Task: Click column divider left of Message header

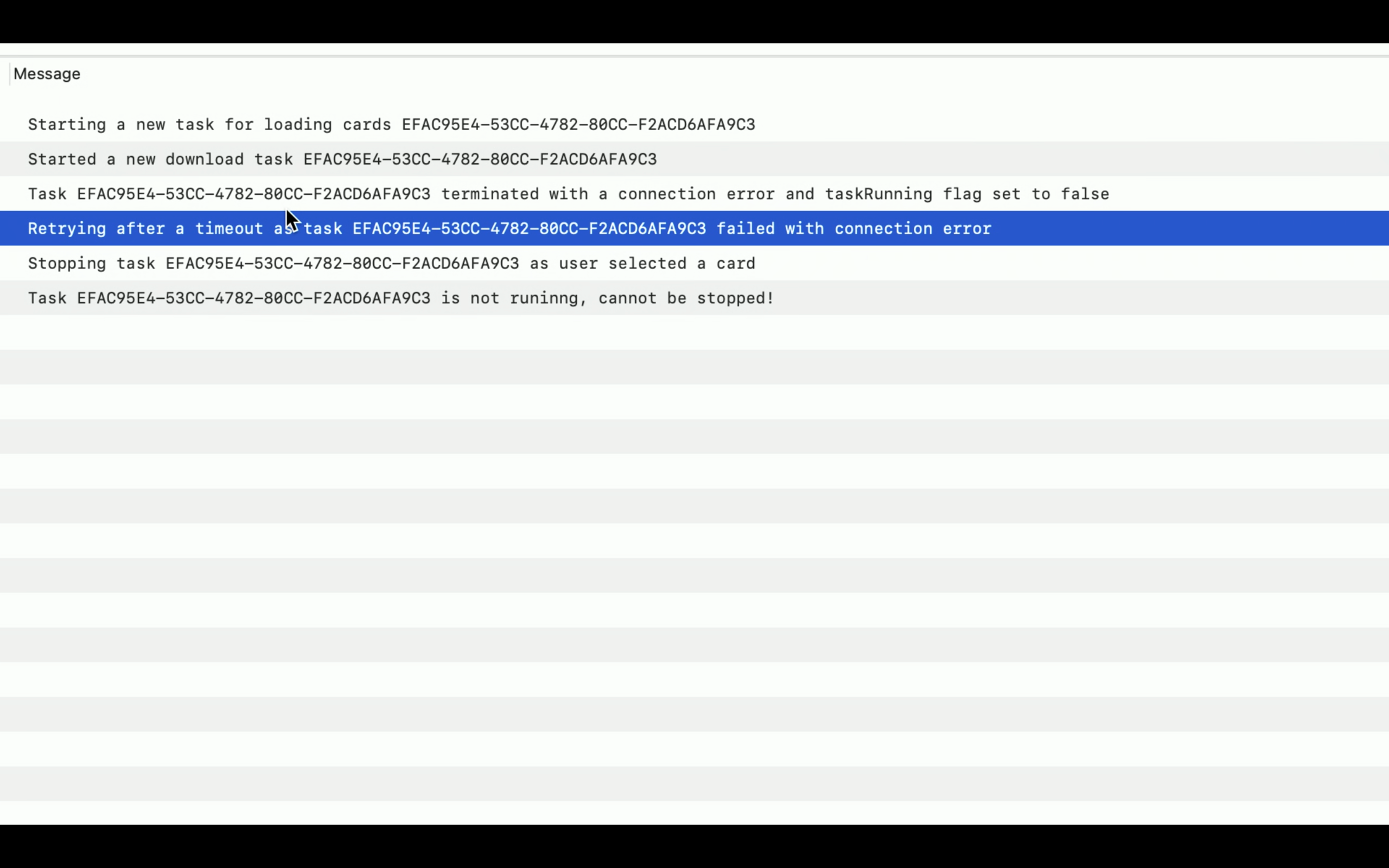Action: point(10,75)
